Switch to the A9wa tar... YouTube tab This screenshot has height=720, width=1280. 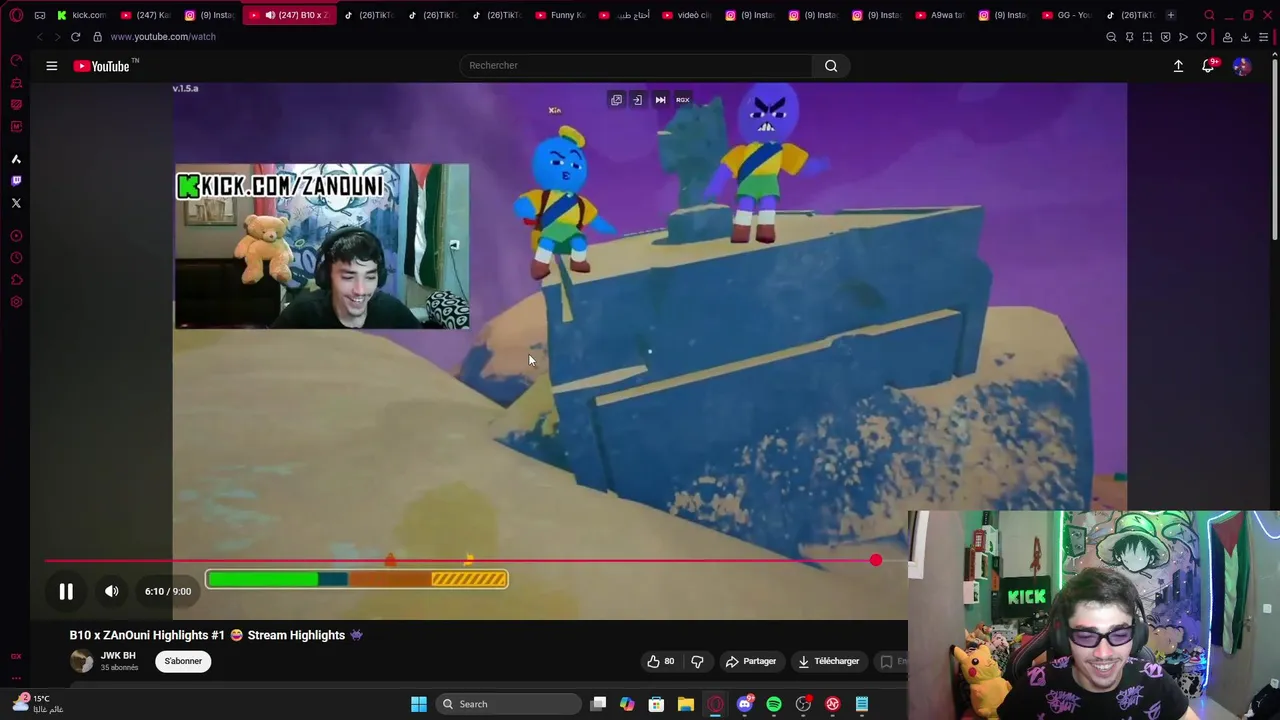coord(938,15)
